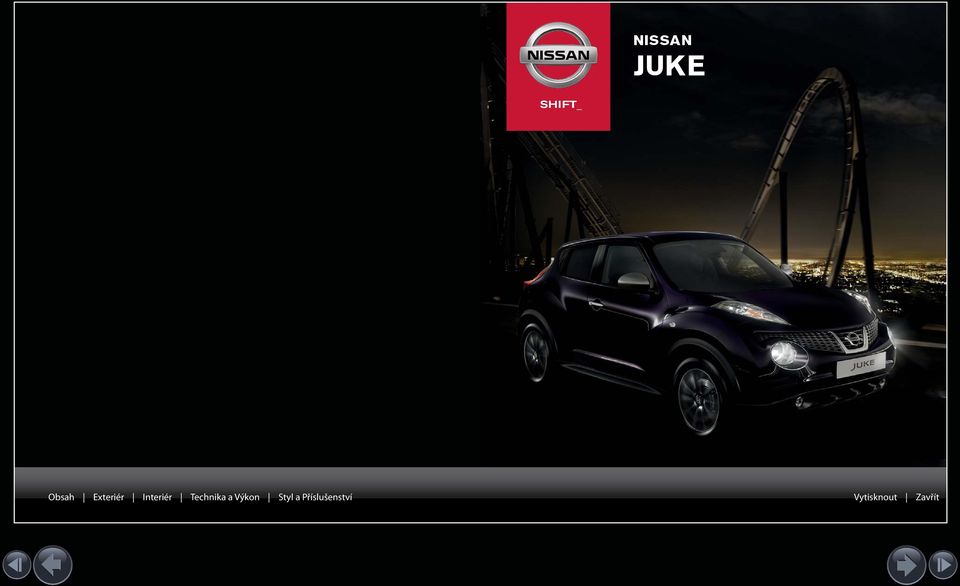
Task: Click the previous page left arrow
Action: pyautogui.click(x=53, y=565)
